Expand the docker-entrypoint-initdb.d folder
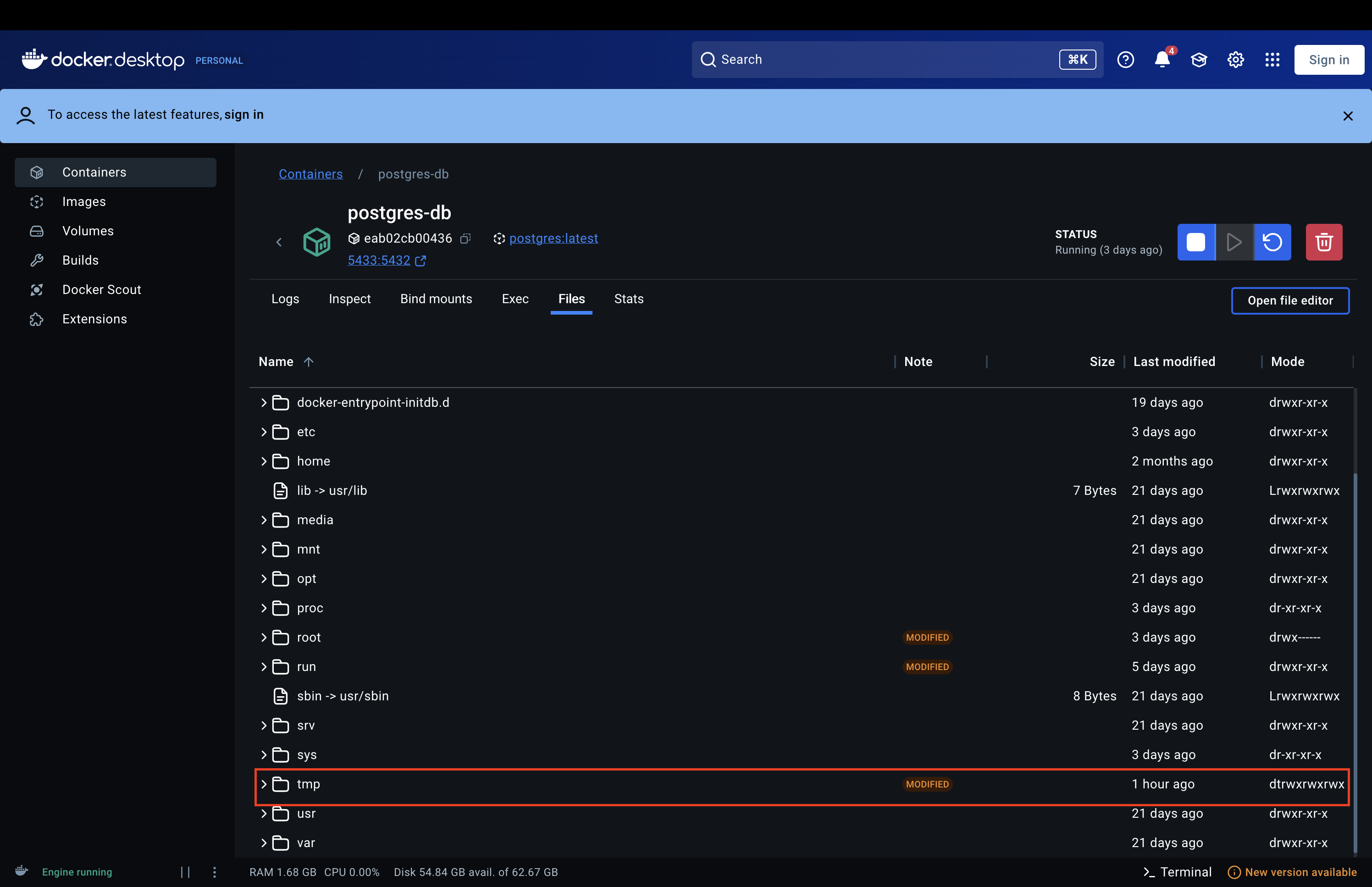This screenshot has height=887, width=1372. coord(264,403)
